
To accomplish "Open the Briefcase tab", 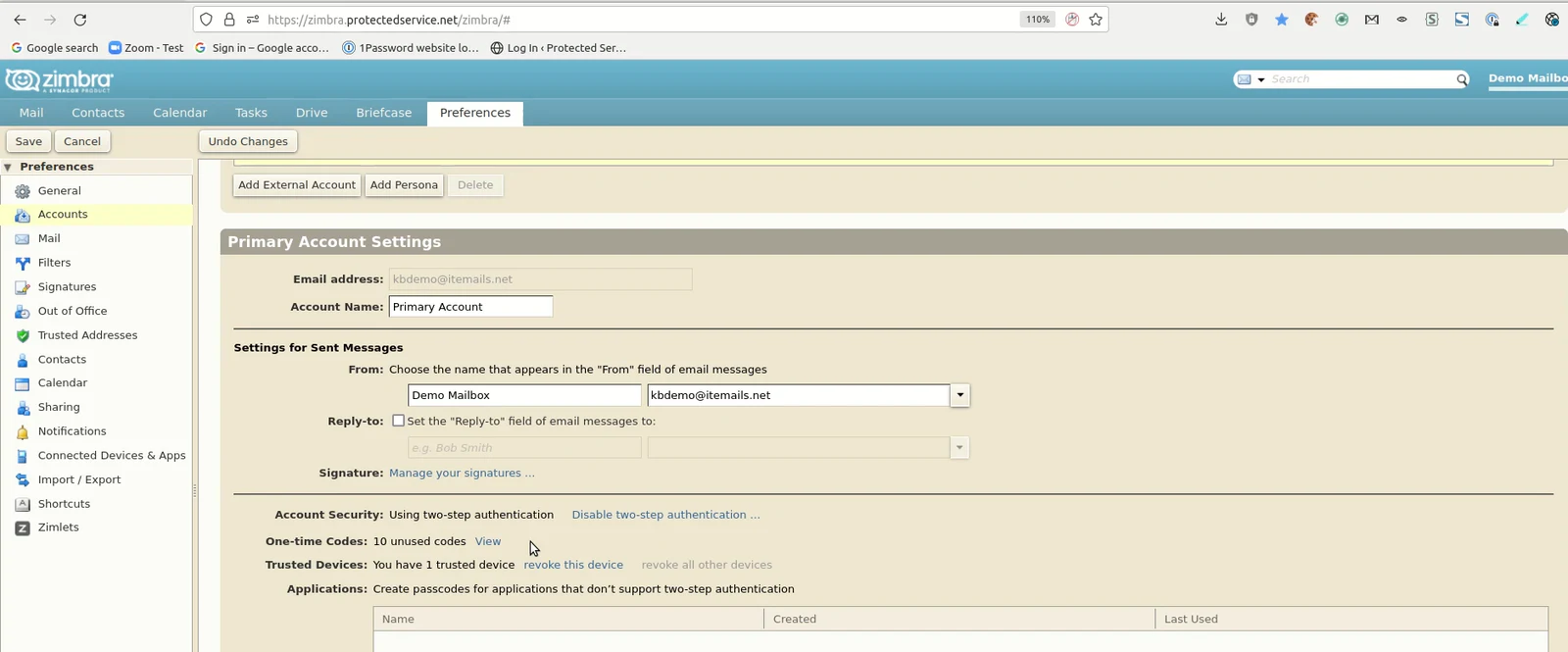I will click(x=383, y=113).
